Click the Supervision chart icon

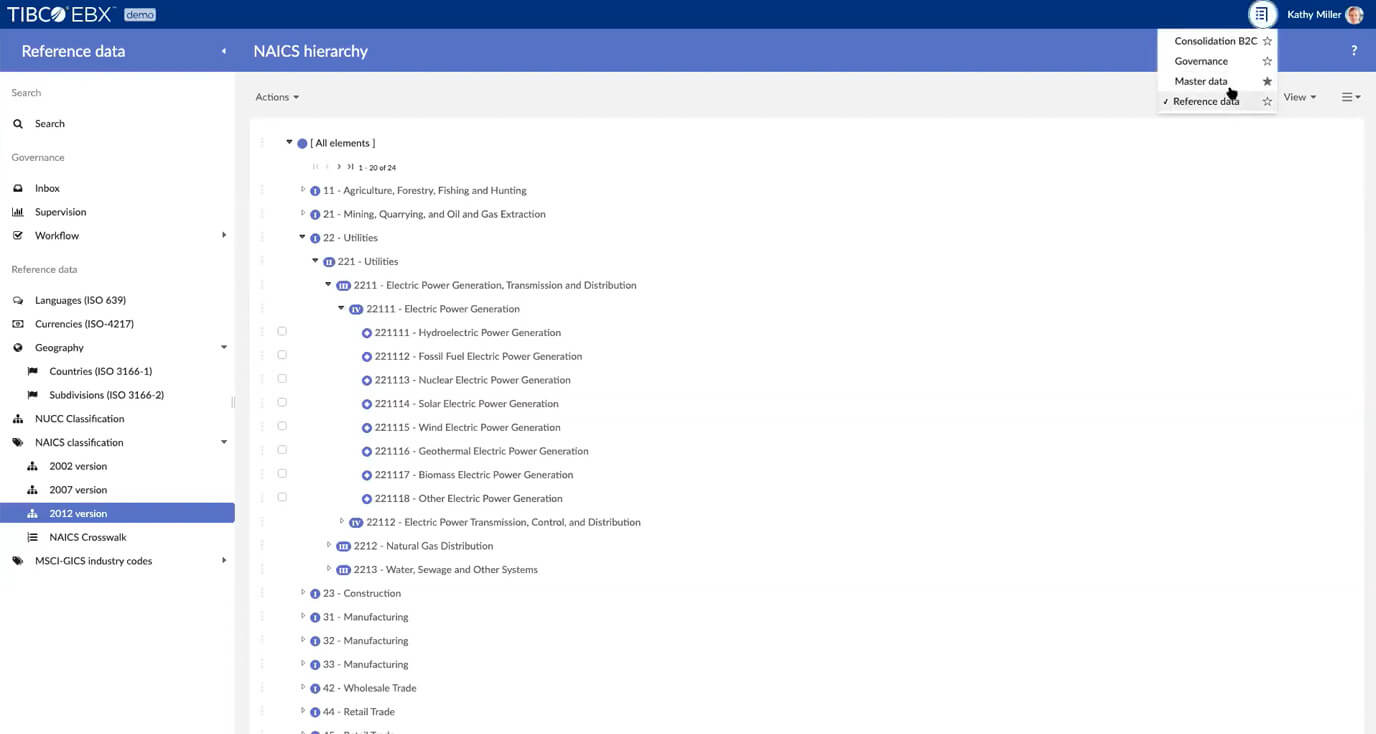[x=18, y=212]
